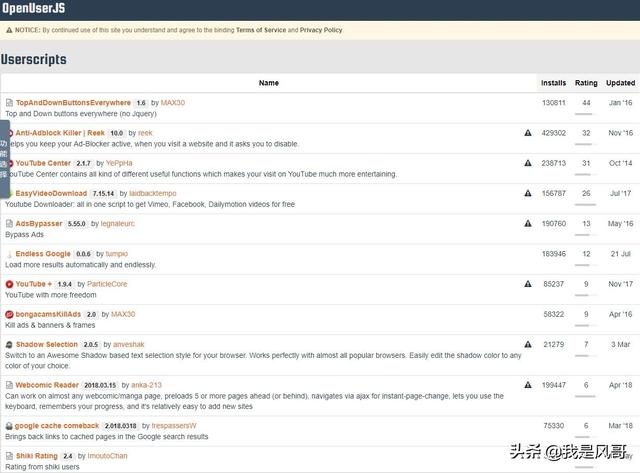Click the warning icon on EasyVideoDownload row
The image size is (640, 473).
(x=528, y=193)
